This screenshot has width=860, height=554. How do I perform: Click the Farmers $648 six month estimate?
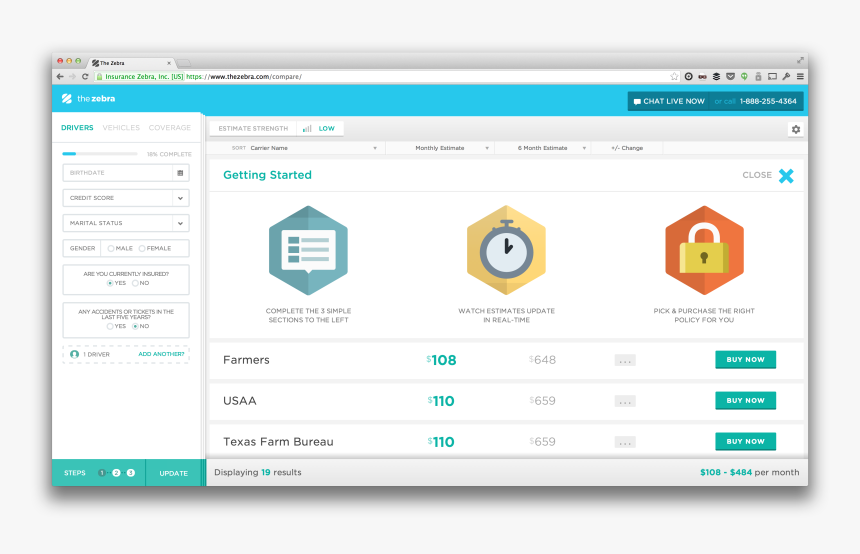click(x=542, y=360)
